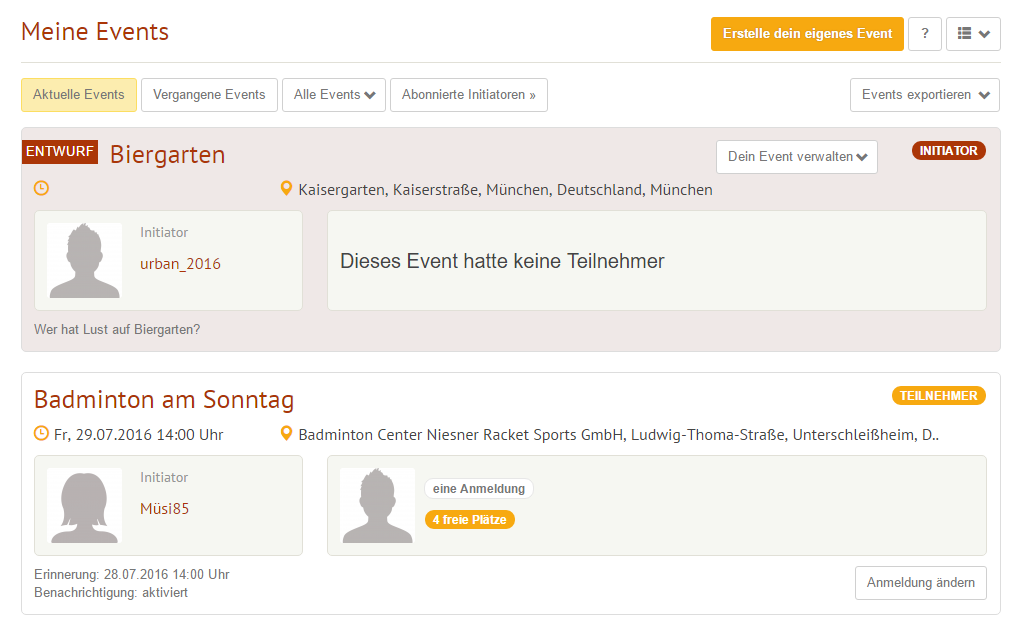This screenshot has width=1019, height=624.
Task: Expand the Alle Events dropdown
Action: (x=334, y=95)
